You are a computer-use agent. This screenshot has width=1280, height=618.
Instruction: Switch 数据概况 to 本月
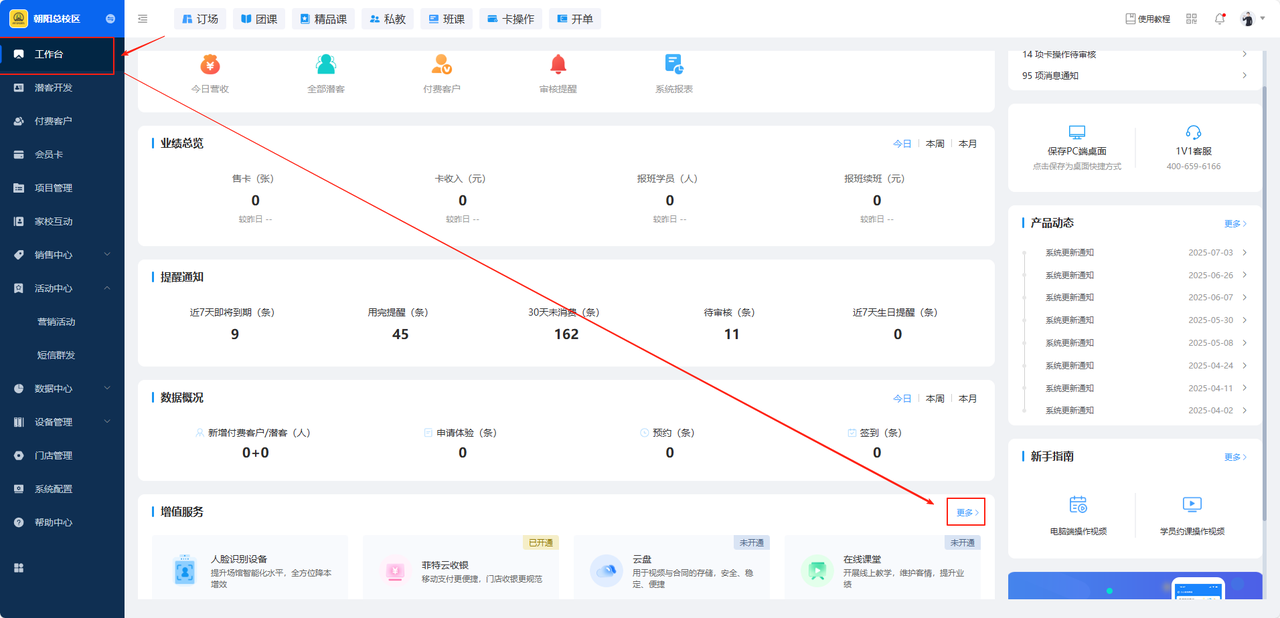click(x=968, y=398)
